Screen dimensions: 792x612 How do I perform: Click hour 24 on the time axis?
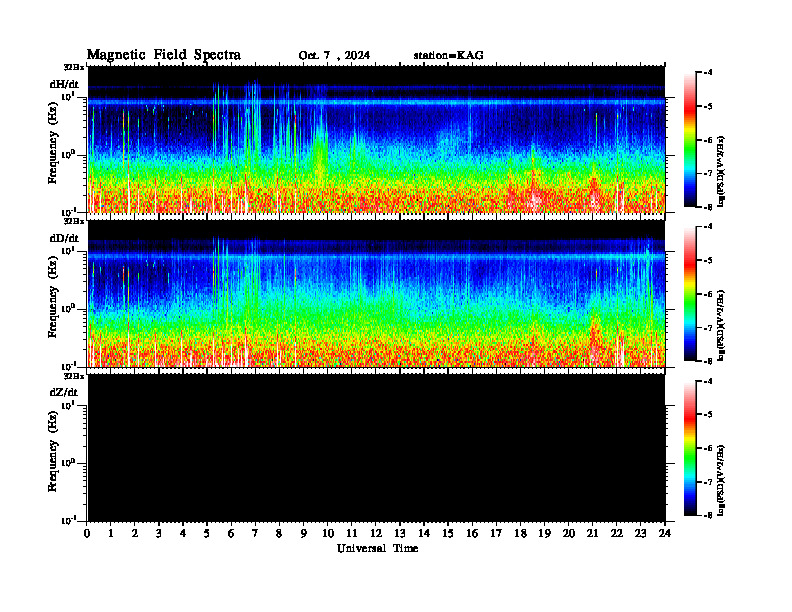[665, 534]
